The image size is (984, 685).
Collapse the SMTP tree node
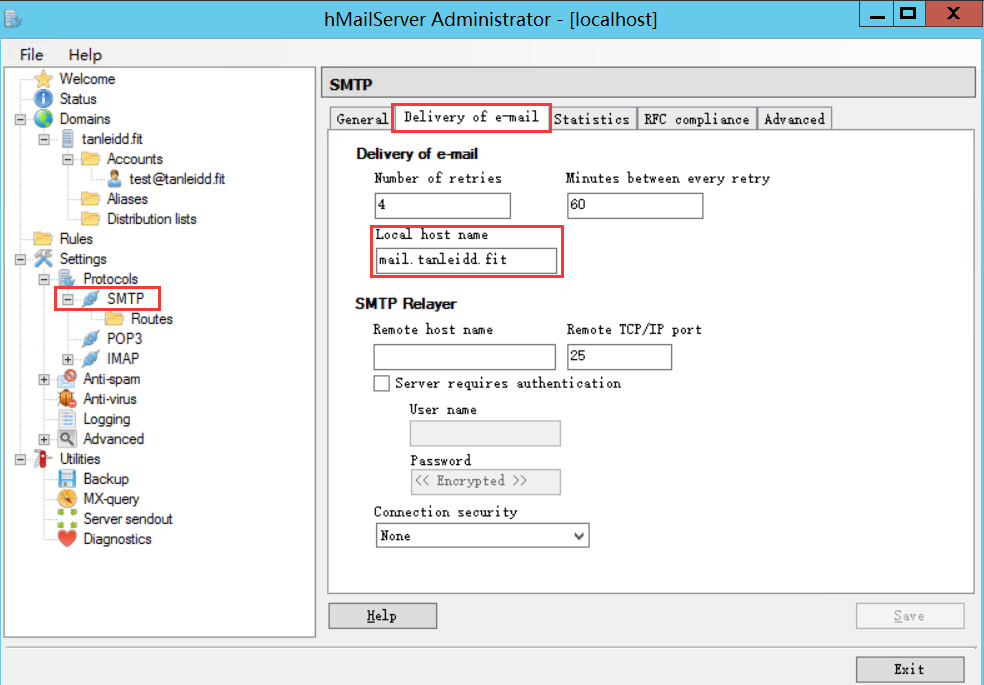point(68,299)
